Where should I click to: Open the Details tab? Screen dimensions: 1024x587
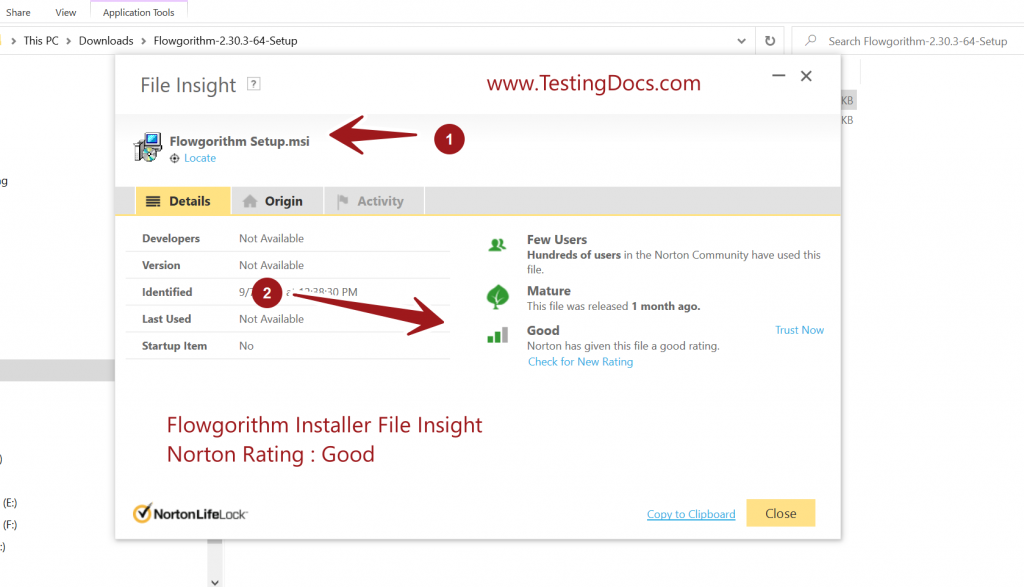[x=179, y=201]
